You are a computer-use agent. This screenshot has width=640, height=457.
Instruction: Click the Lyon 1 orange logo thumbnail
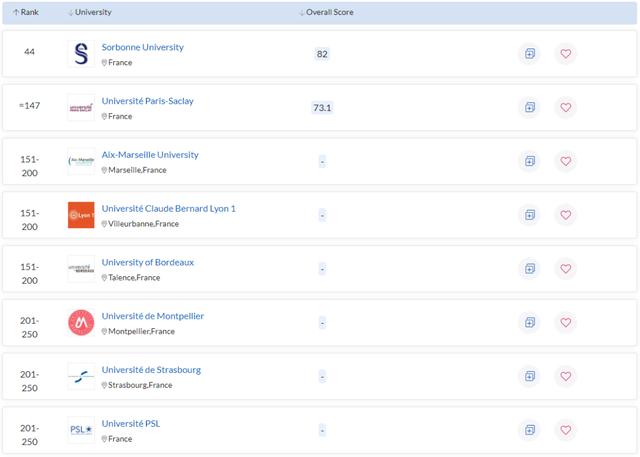click(81, 215)
